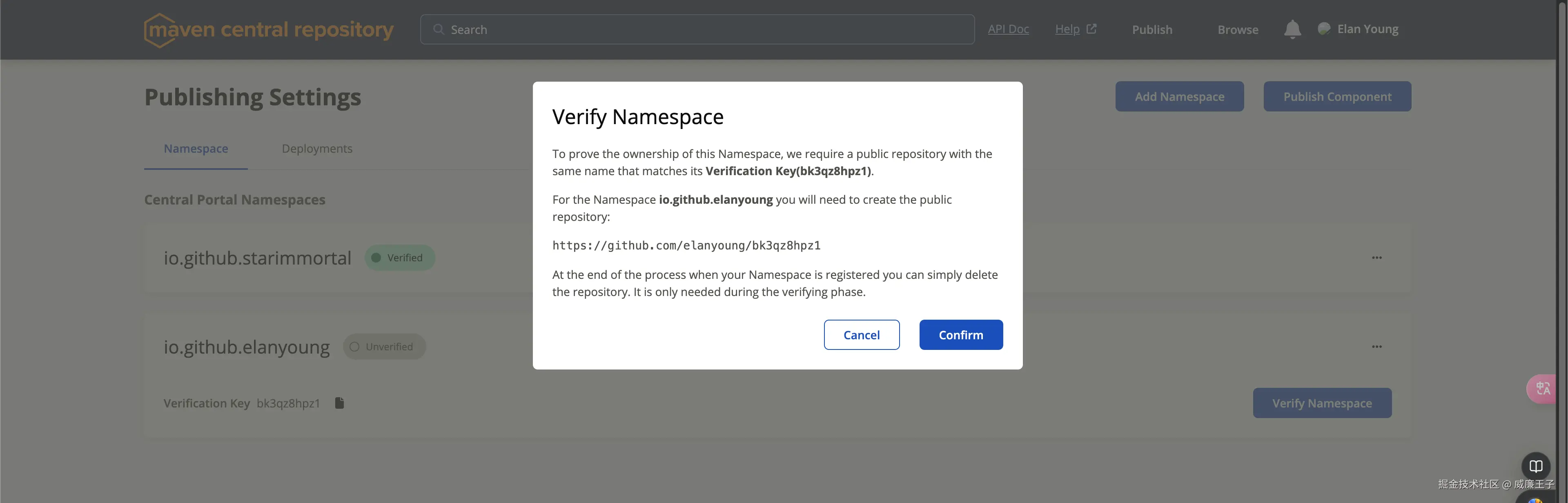1568x503 pixels.
Task: Click the Search input field
Action: click(697, 29)
